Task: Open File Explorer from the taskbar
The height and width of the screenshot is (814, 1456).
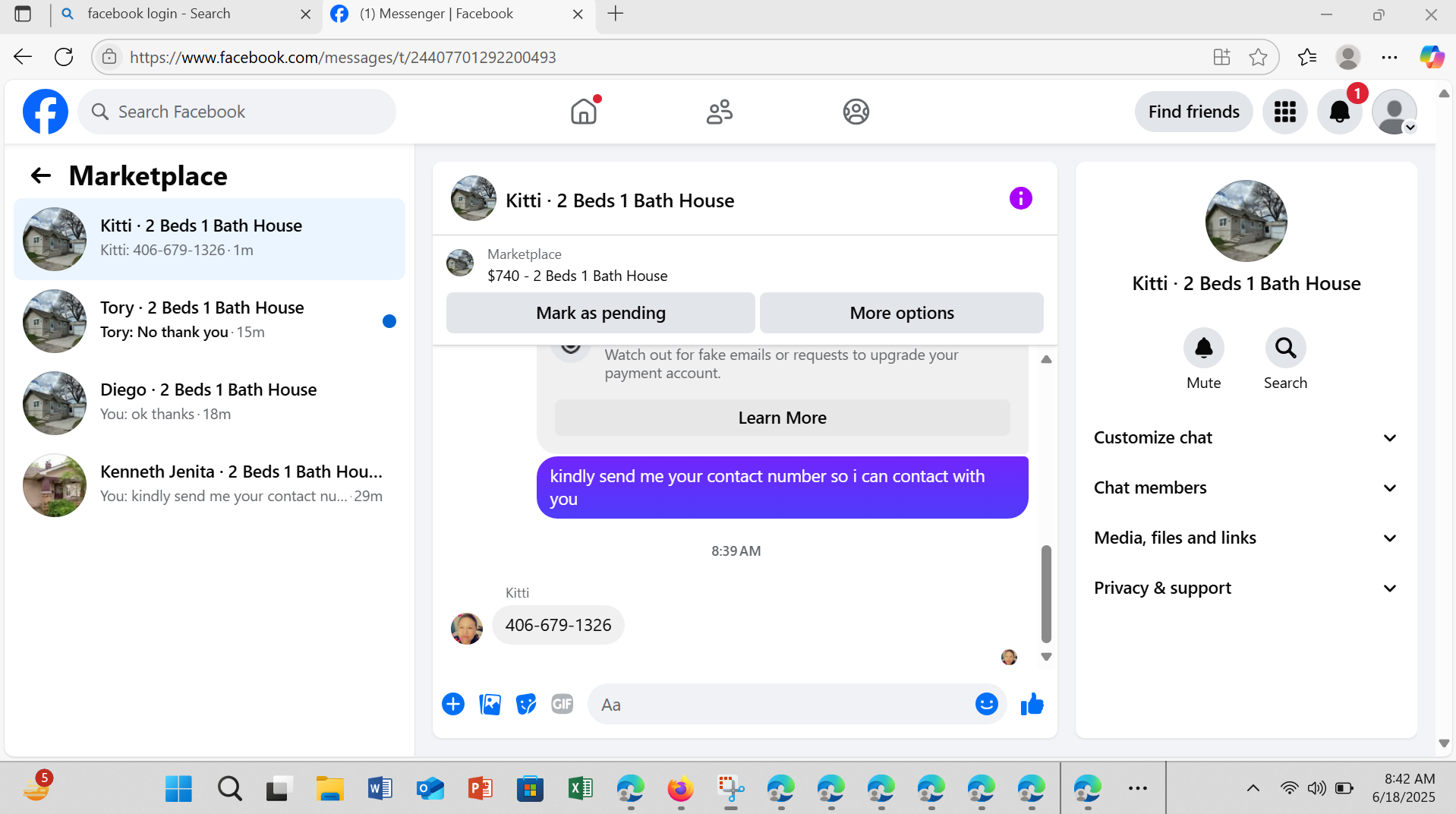Action: (330, 788)
